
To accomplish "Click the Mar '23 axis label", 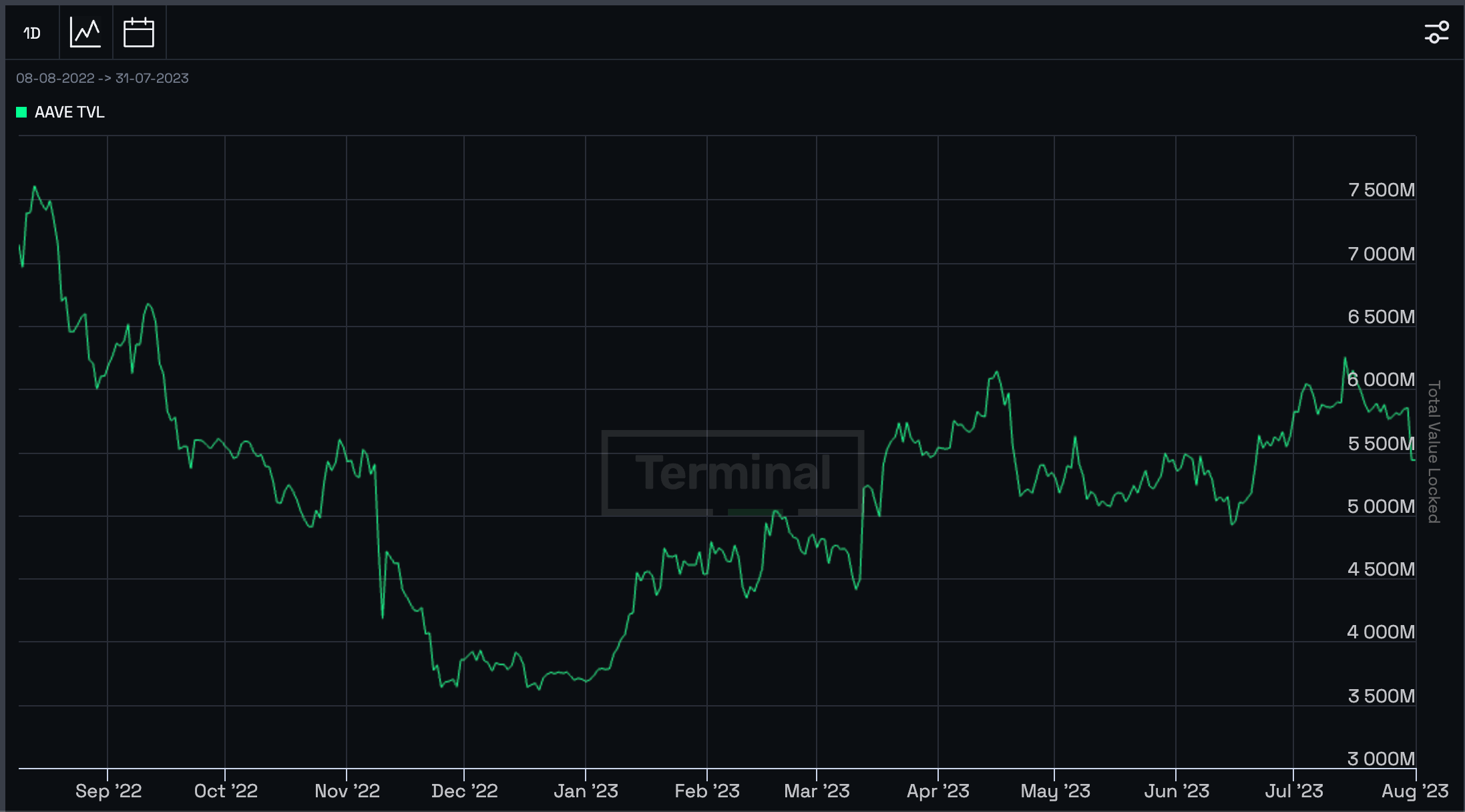I will [817, 791].
